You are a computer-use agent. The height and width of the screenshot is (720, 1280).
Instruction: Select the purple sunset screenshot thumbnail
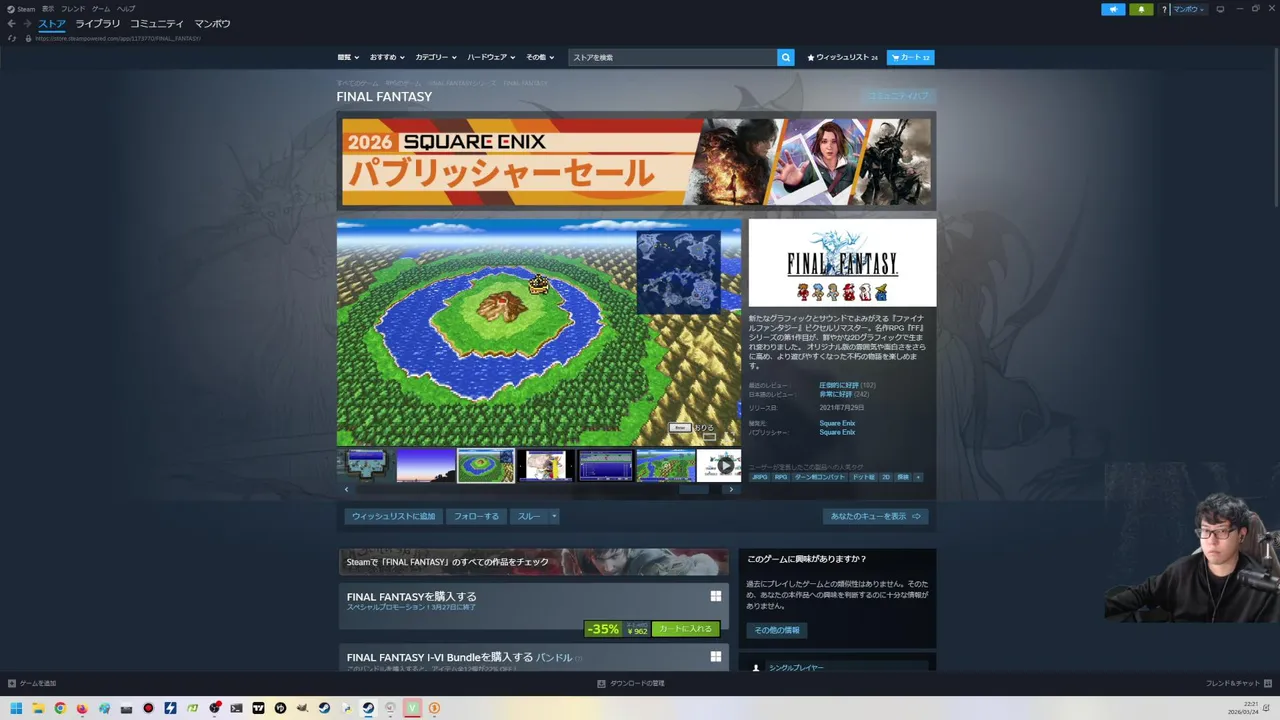[425, 465]
